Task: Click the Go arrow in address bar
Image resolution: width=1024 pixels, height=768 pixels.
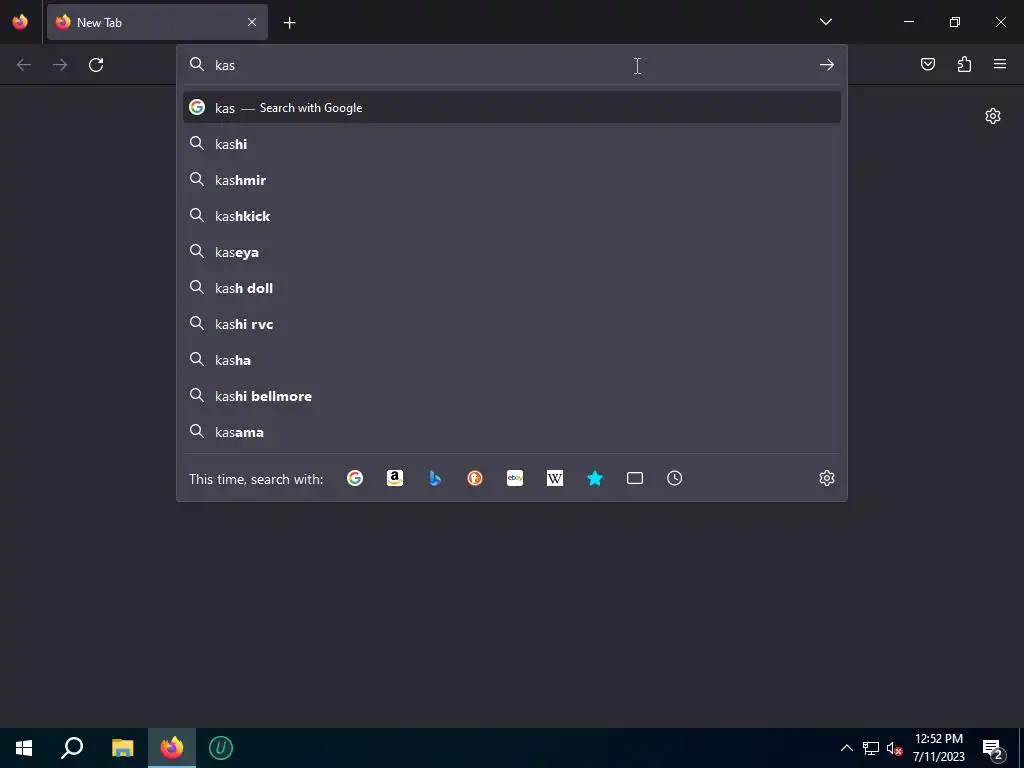Action: point(827,65)
